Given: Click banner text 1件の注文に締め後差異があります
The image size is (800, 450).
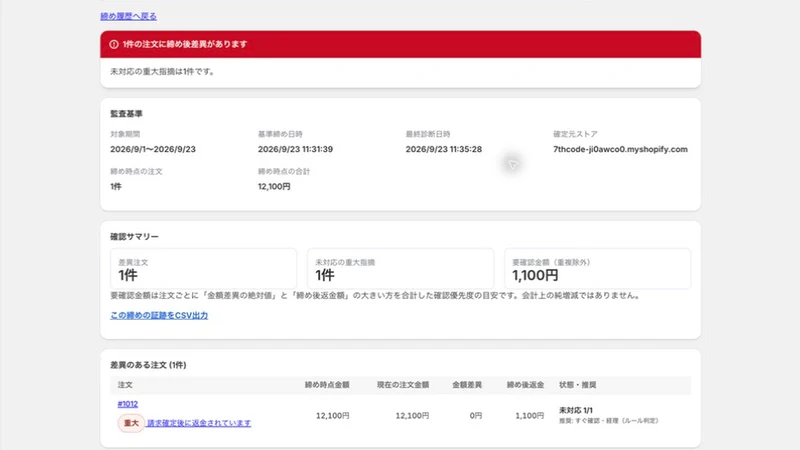Looking at the screenshot, I should point(185,44).
